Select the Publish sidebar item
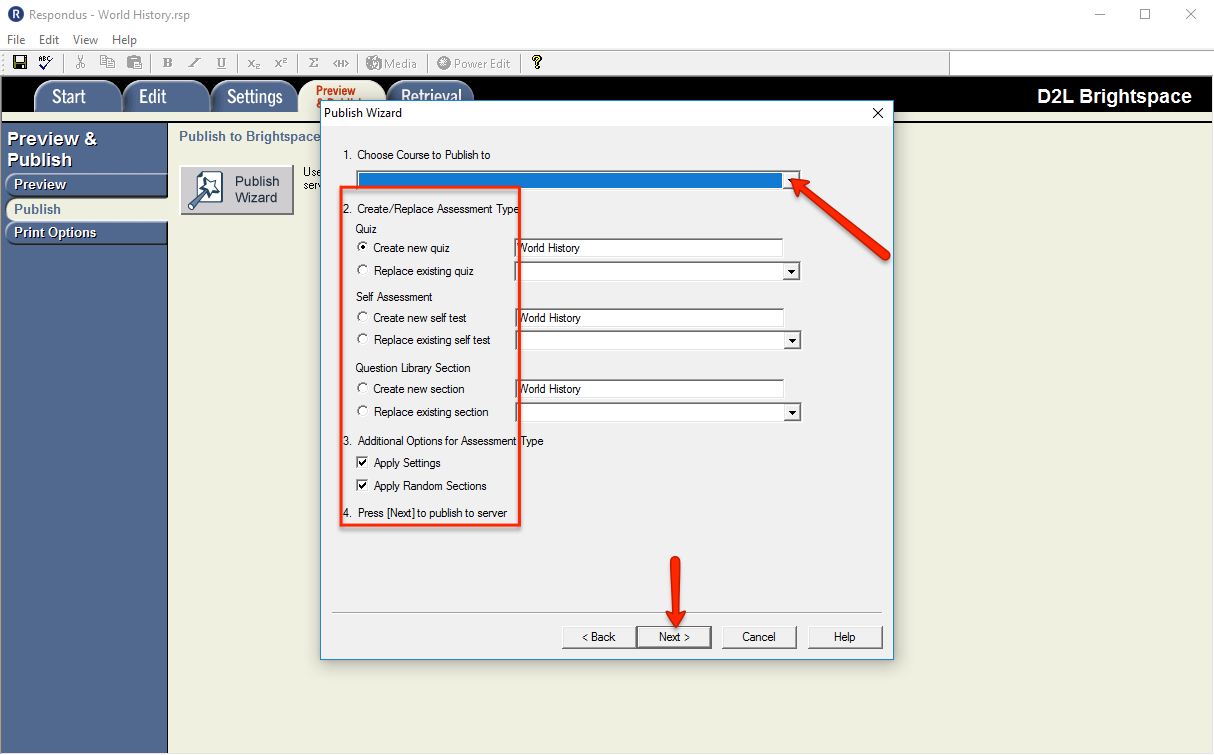The height and width of the screenshot is (755, 1214). tap(85, 209)
